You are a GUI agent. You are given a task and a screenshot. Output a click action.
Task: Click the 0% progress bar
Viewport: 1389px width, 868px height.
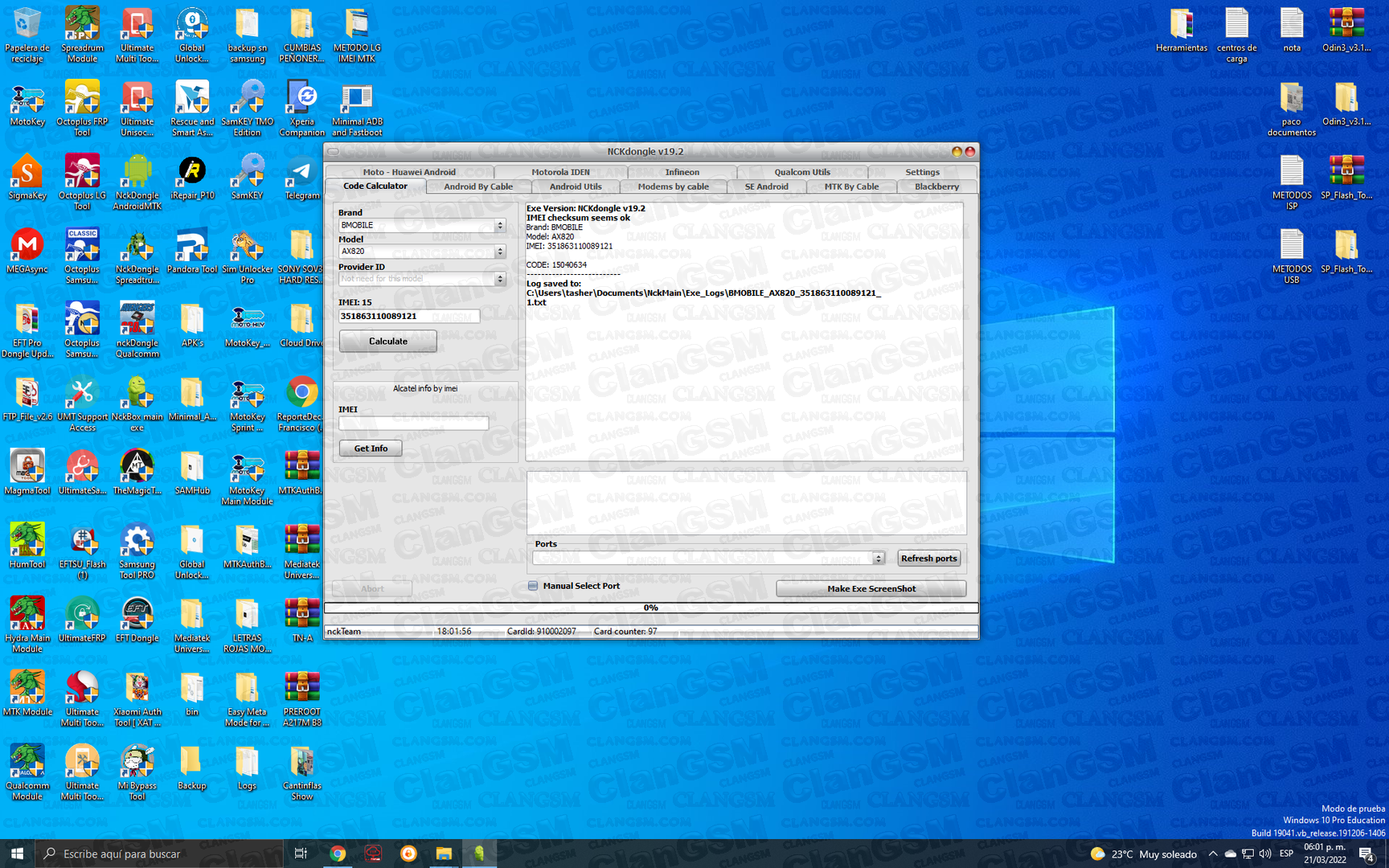(x=651, y=608)
